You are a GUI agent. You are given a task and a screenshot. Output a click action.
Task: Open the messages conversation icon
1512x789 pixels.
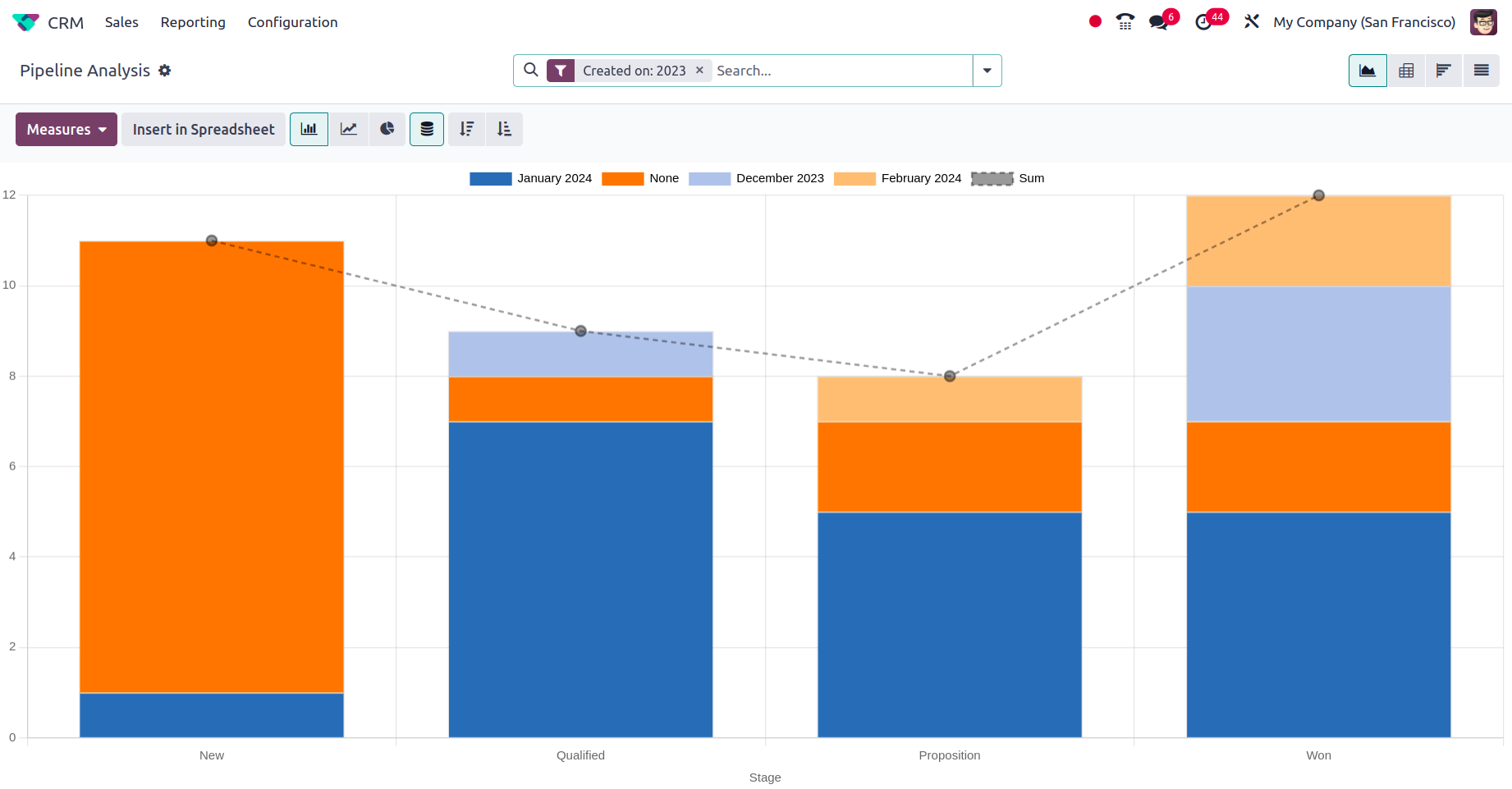click(1158, 22)
